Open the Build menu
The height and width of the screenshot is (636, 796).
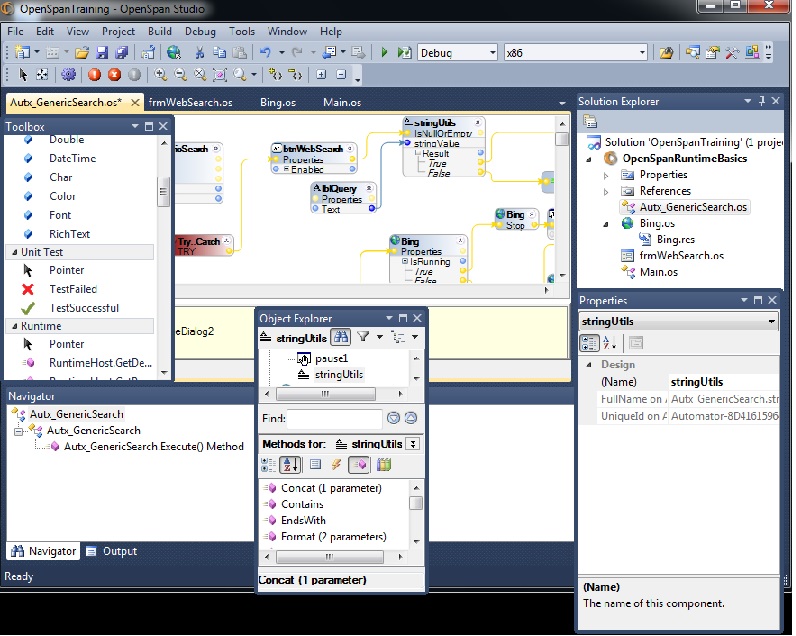click(160, 31)
